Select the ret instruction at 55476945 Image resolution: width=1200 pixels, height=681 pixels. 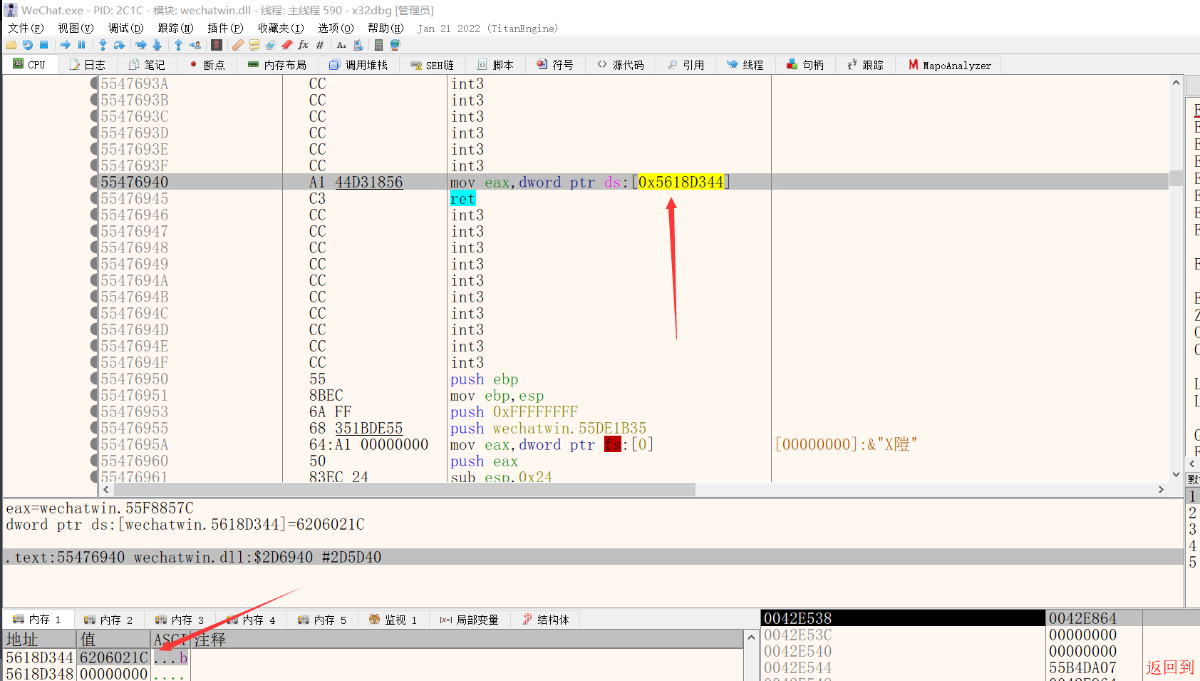462,198
